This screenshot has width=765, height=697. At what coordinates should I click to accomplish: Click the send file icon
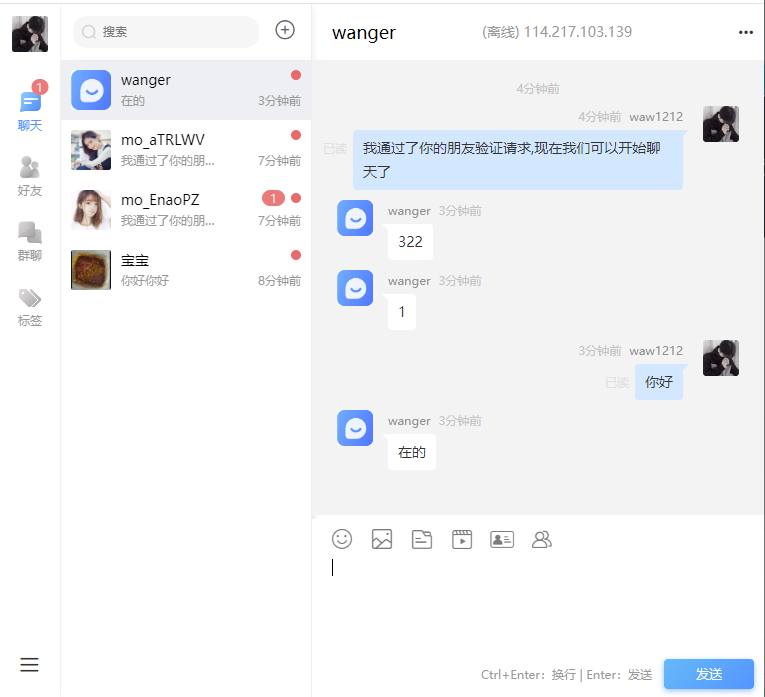point(422,539)
